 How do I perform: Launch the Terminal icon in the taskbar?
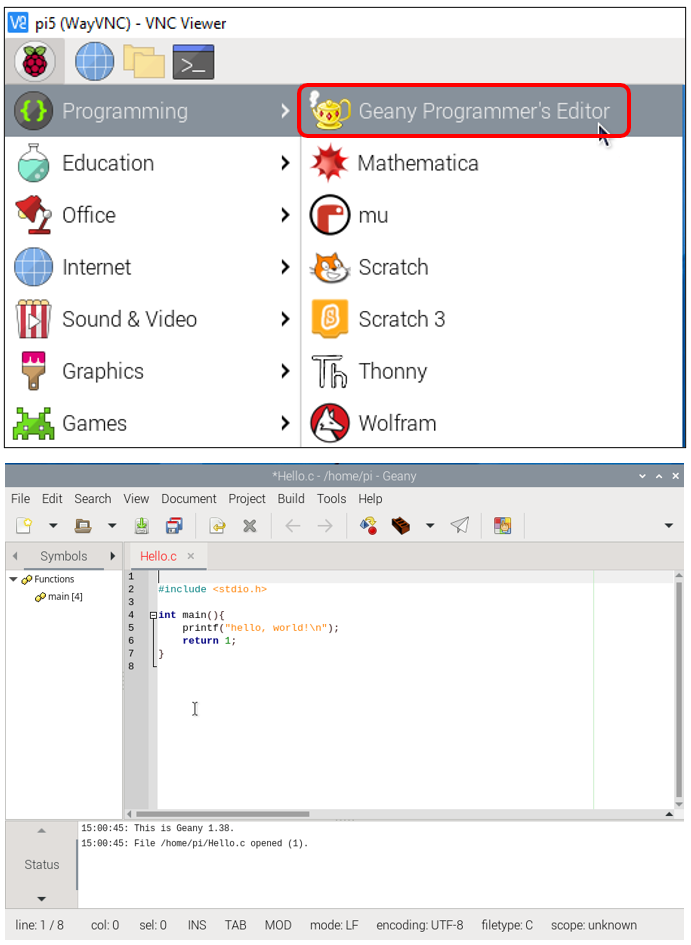(193, 61)
